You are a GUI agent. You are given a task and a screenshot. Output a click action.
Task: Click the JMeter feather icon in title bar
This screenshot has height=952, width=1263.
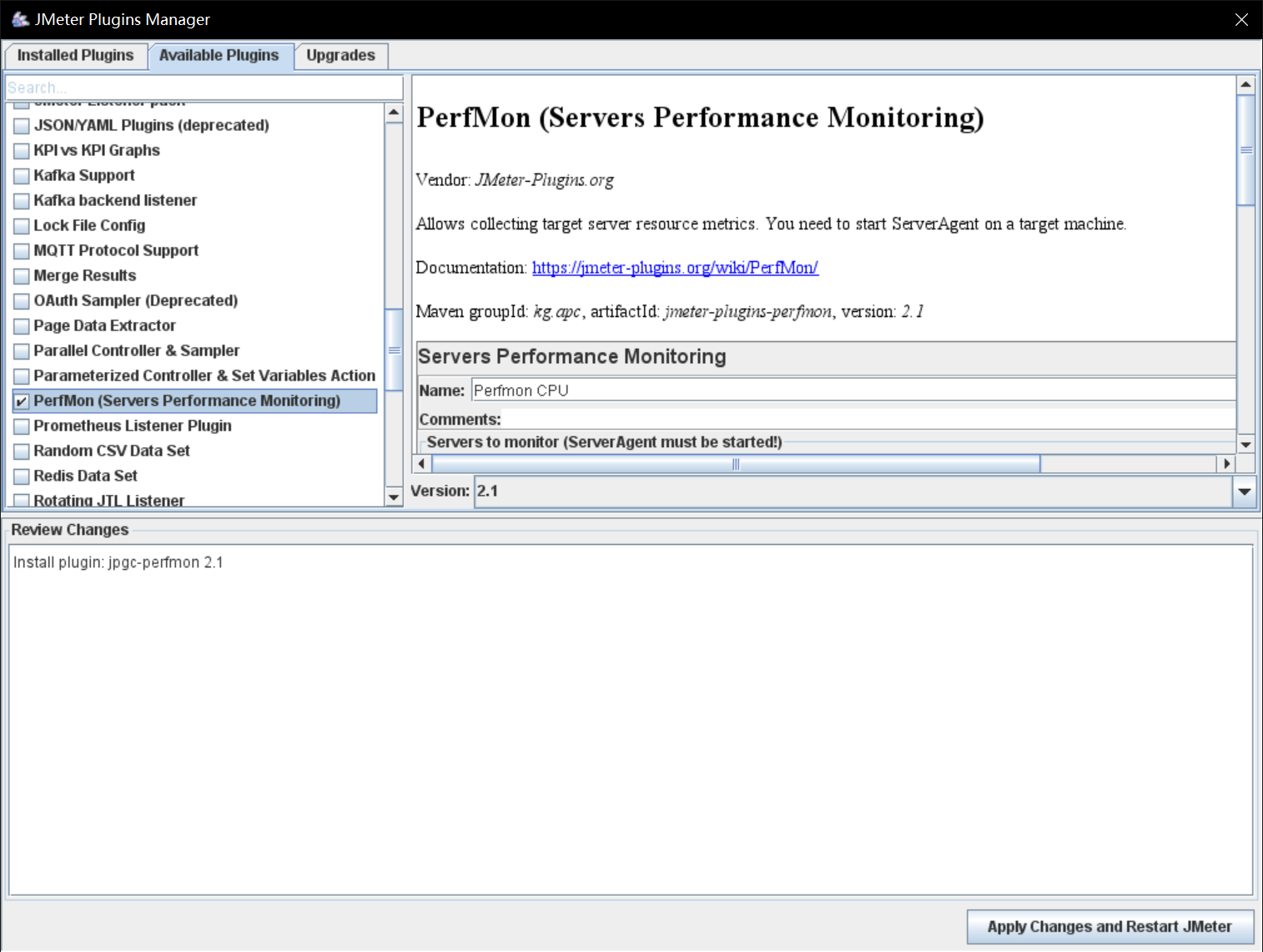20,18
